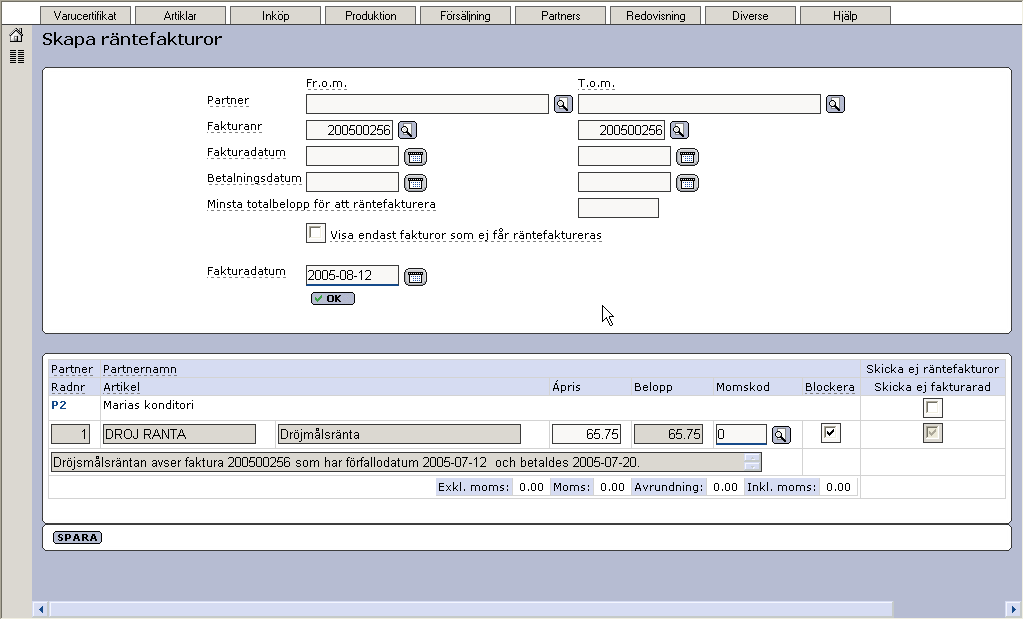This screenshot has width=1024, height=620.
Task: Click the Momskod input field
Action: pyautogui.click(x=741, y=434)
